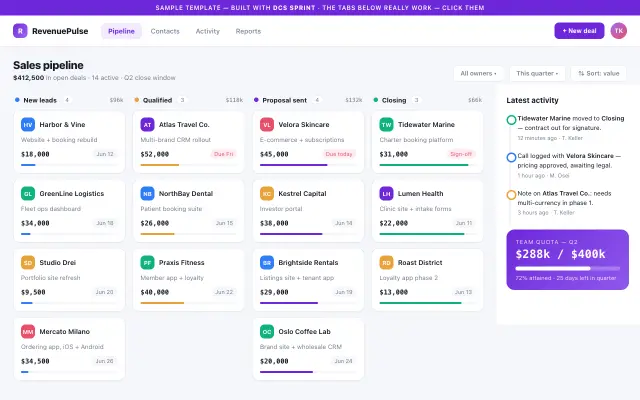Screen dimensions: 640x400
Task: Click the Team Quota Q2 progress bar
Action: tap(567, 269)
